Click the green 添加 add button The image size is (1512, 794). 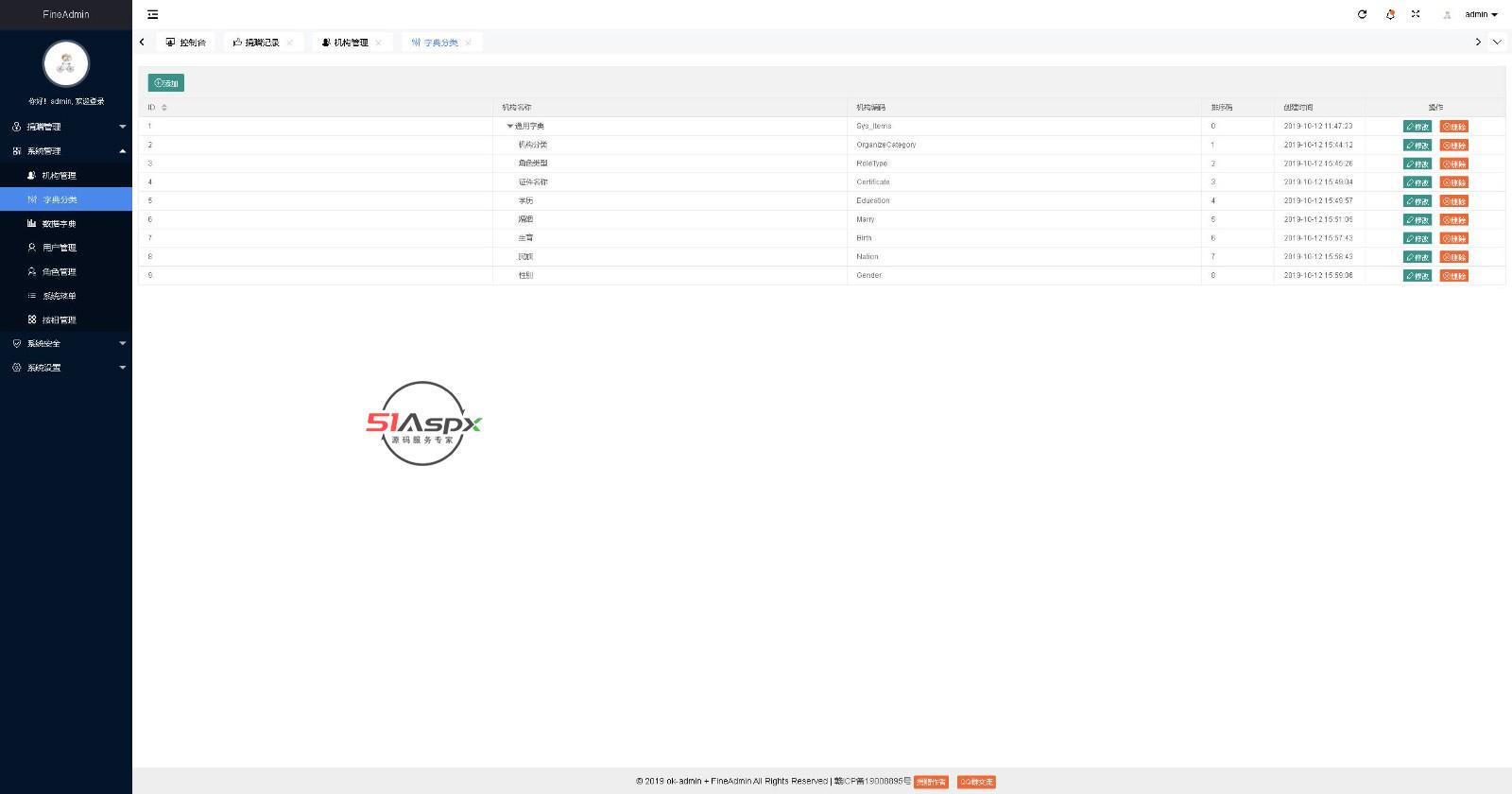166,83
